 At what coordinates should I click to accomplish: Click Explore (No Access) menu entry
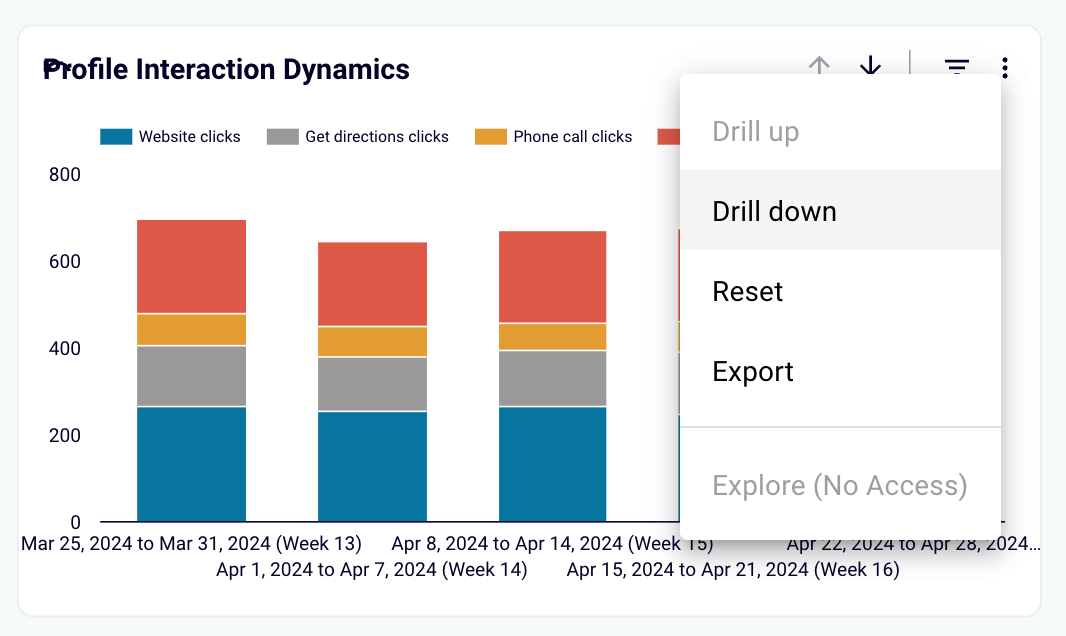(x=840, y=485)
